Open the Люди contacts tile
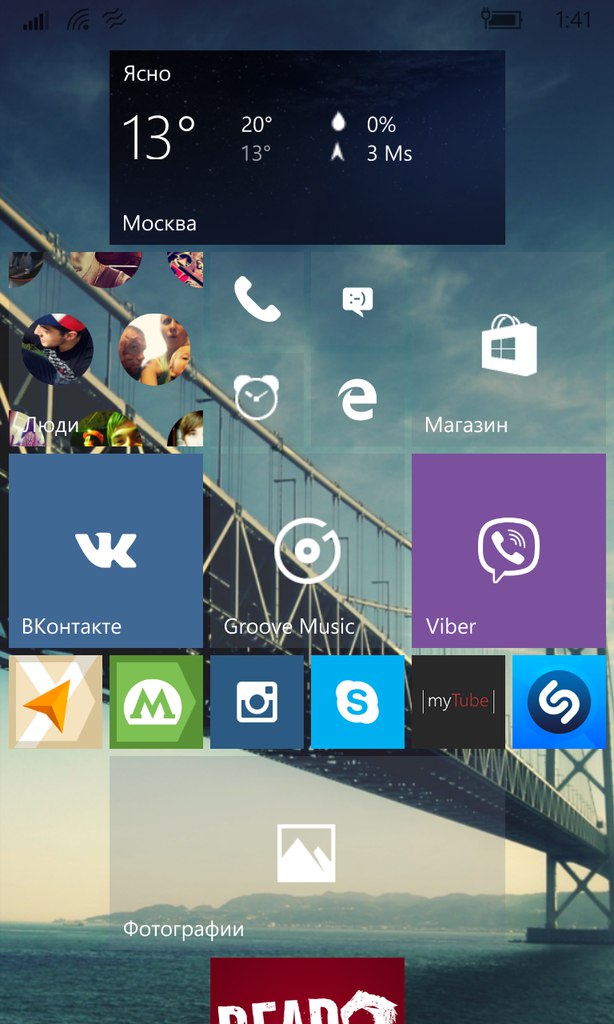The width and height of the screenshot is (614, 1024). (106, 348)
